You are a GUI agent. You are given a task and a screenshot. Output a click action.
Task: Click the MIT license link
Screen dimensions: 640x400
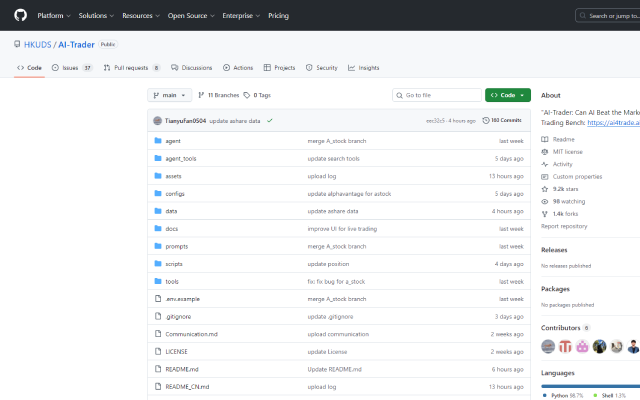tap(566, 151)
